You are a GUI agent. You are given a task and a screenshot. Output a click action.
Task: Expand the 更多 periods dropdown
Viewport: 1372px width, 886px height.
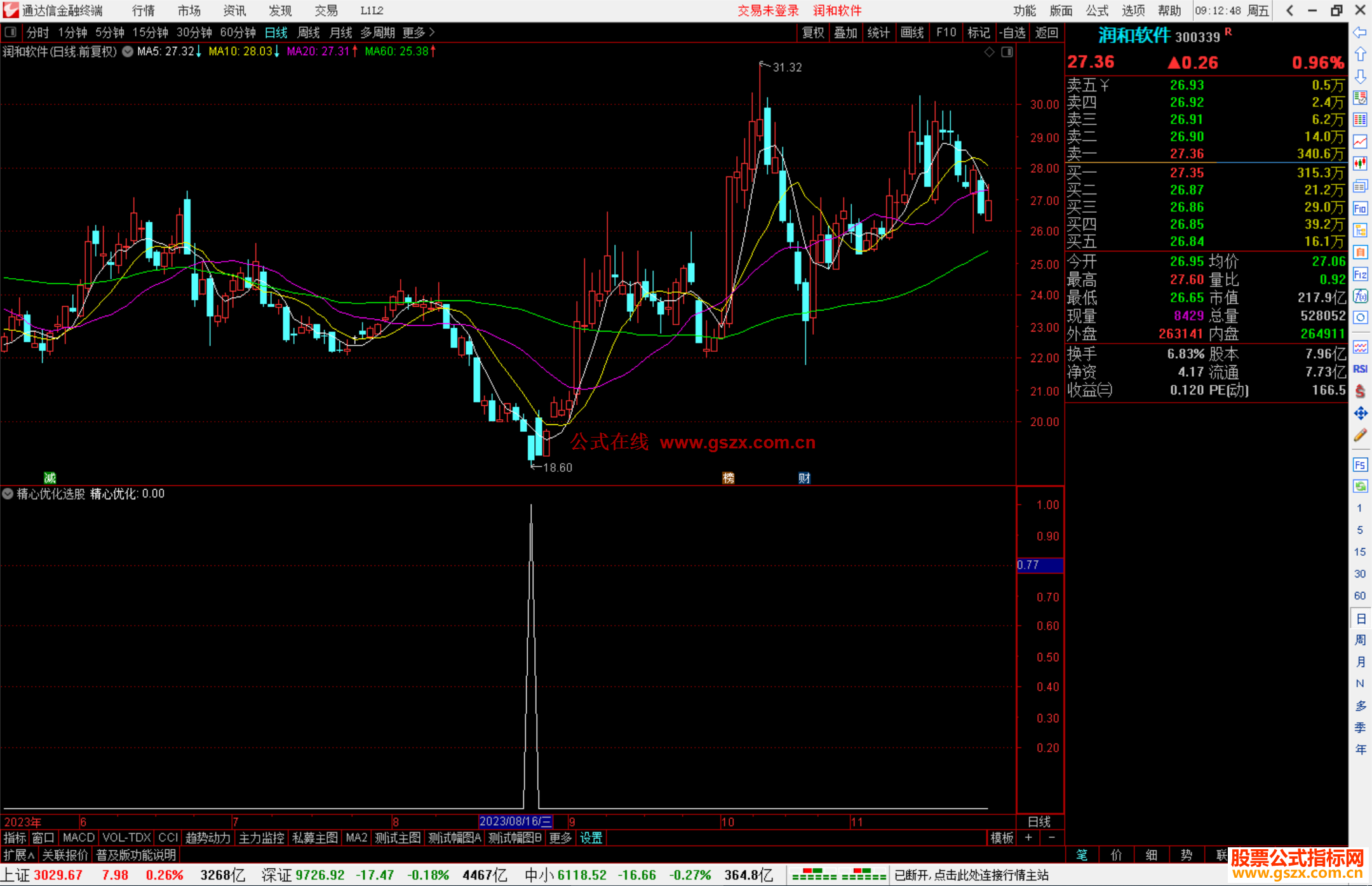(418, 32)
